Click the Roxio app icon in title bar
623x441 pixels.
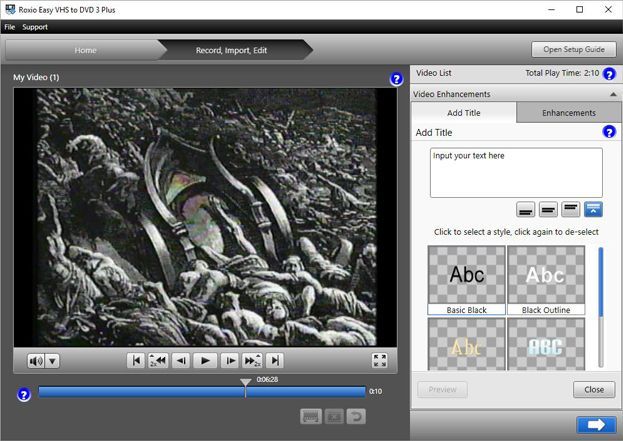tap(10, 9)
